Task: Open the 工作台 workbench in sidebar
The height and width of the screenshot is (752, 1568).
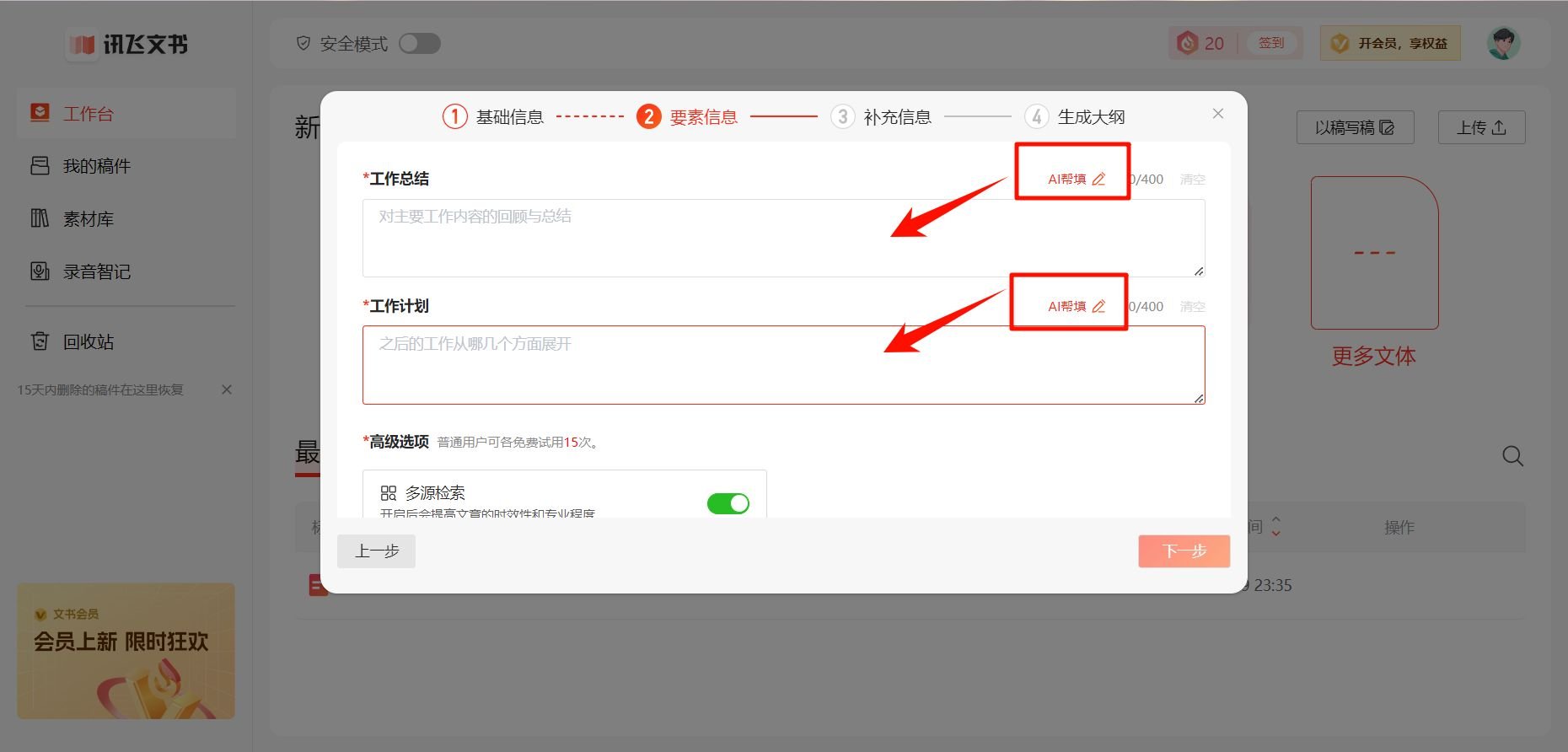Action: pos(126,114)
